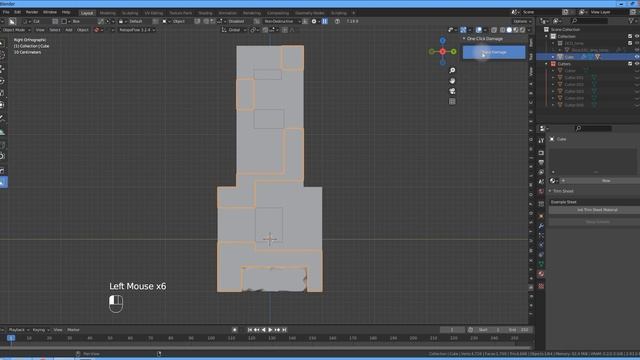The width and height of the screenshot is (640, 360).
Task: Select the Scale tool in viewport toolbar
Action: 2,93
